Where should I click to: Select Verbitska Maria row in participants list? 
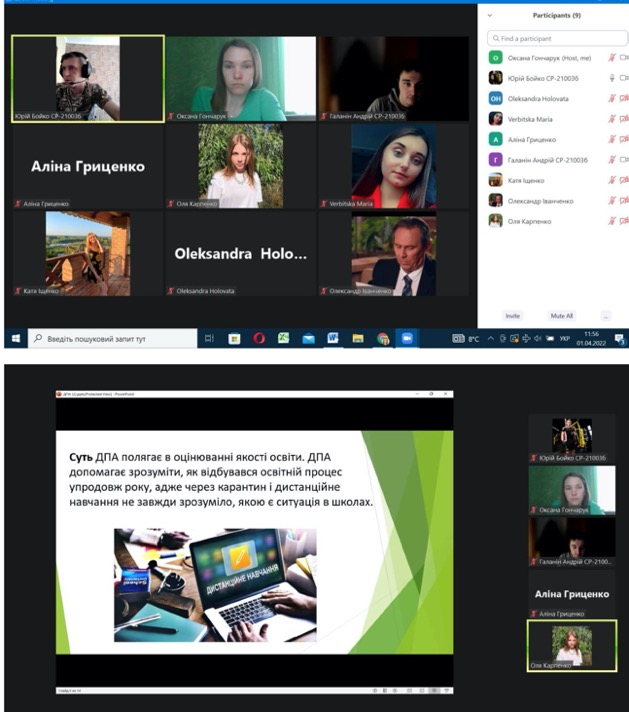click(558, 119)
